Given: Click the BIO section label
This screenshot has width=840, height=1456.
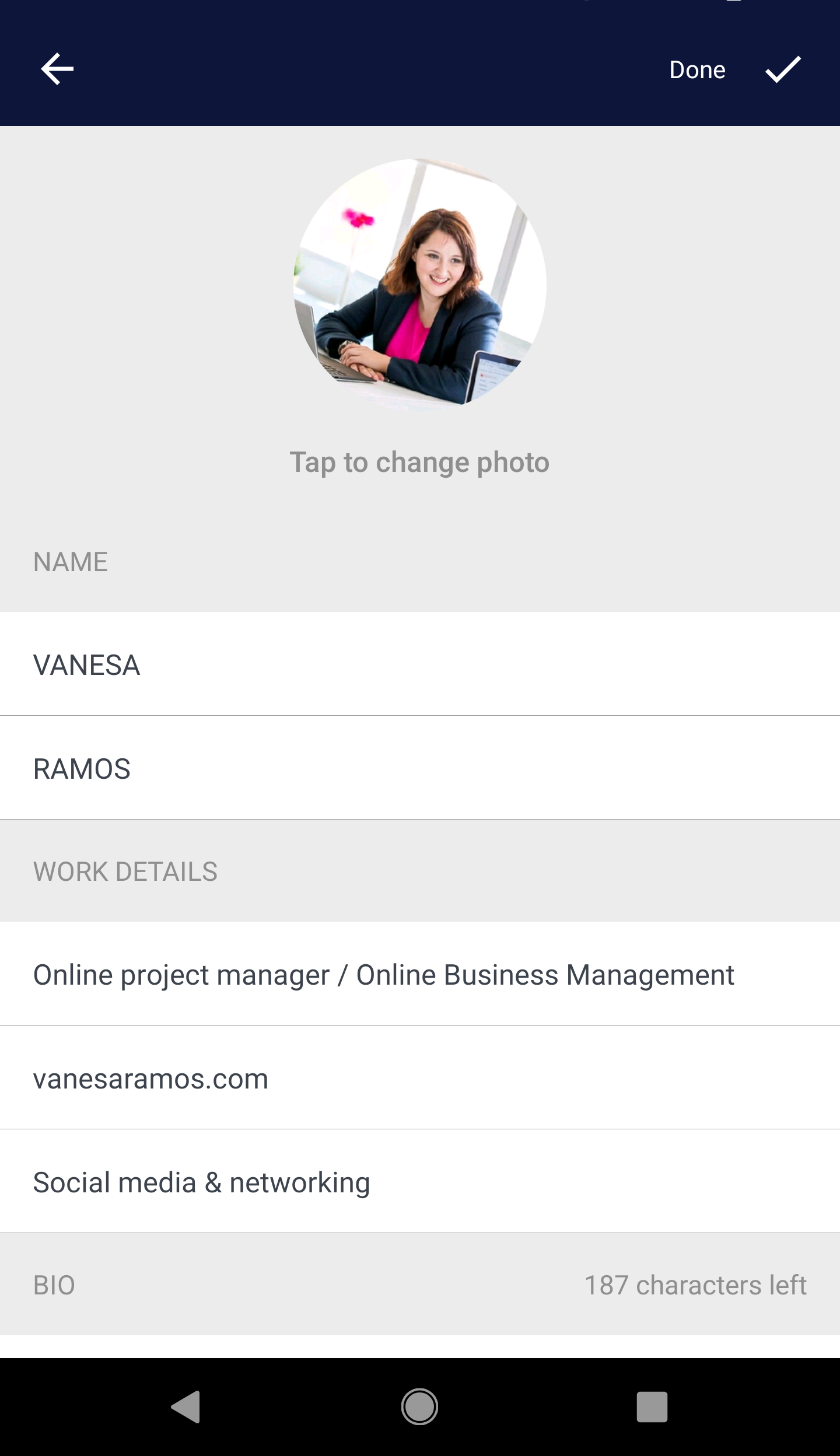Looking at the screenshot, I should point(54,1285).
